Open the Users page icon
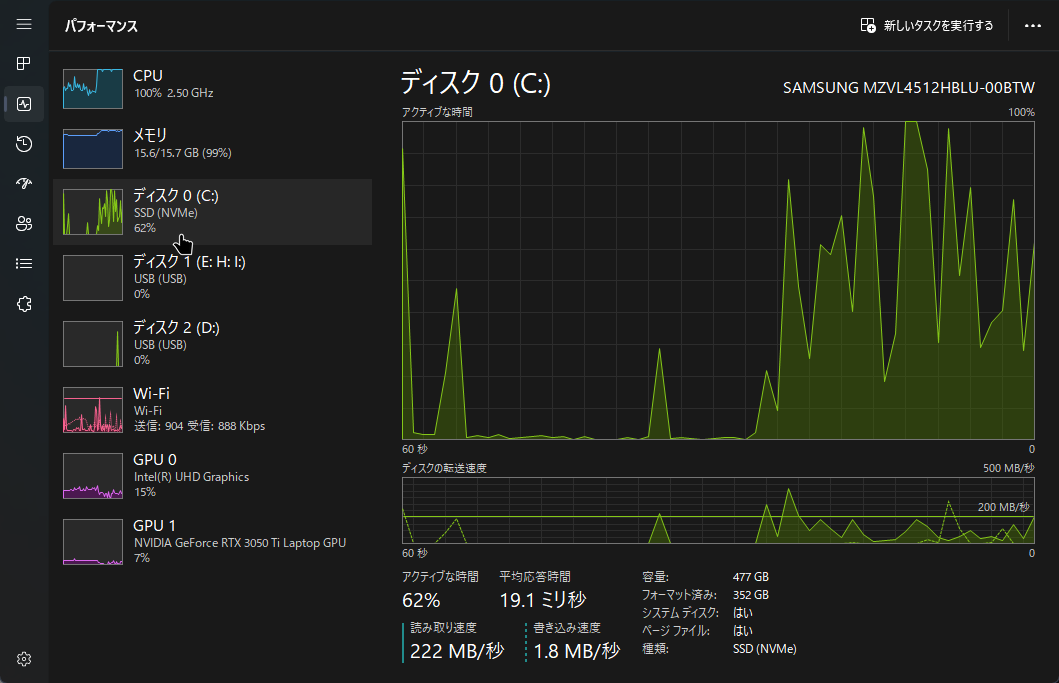 pos(24,224)
